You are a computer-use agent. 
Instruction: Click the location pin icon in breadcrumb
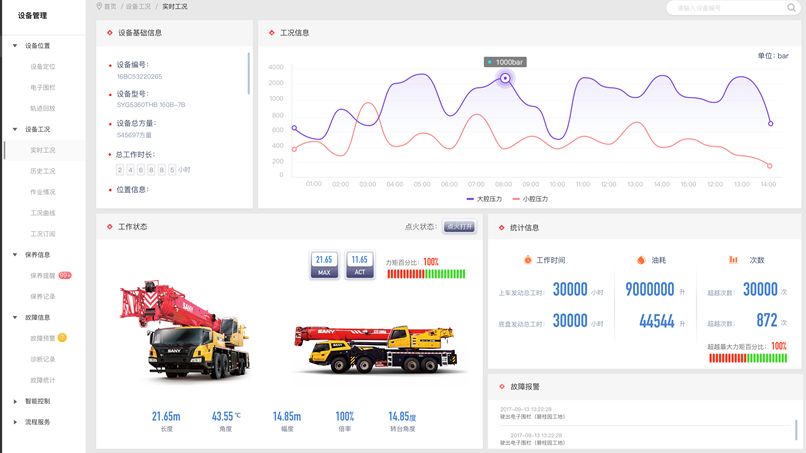[x=99, y=6]
